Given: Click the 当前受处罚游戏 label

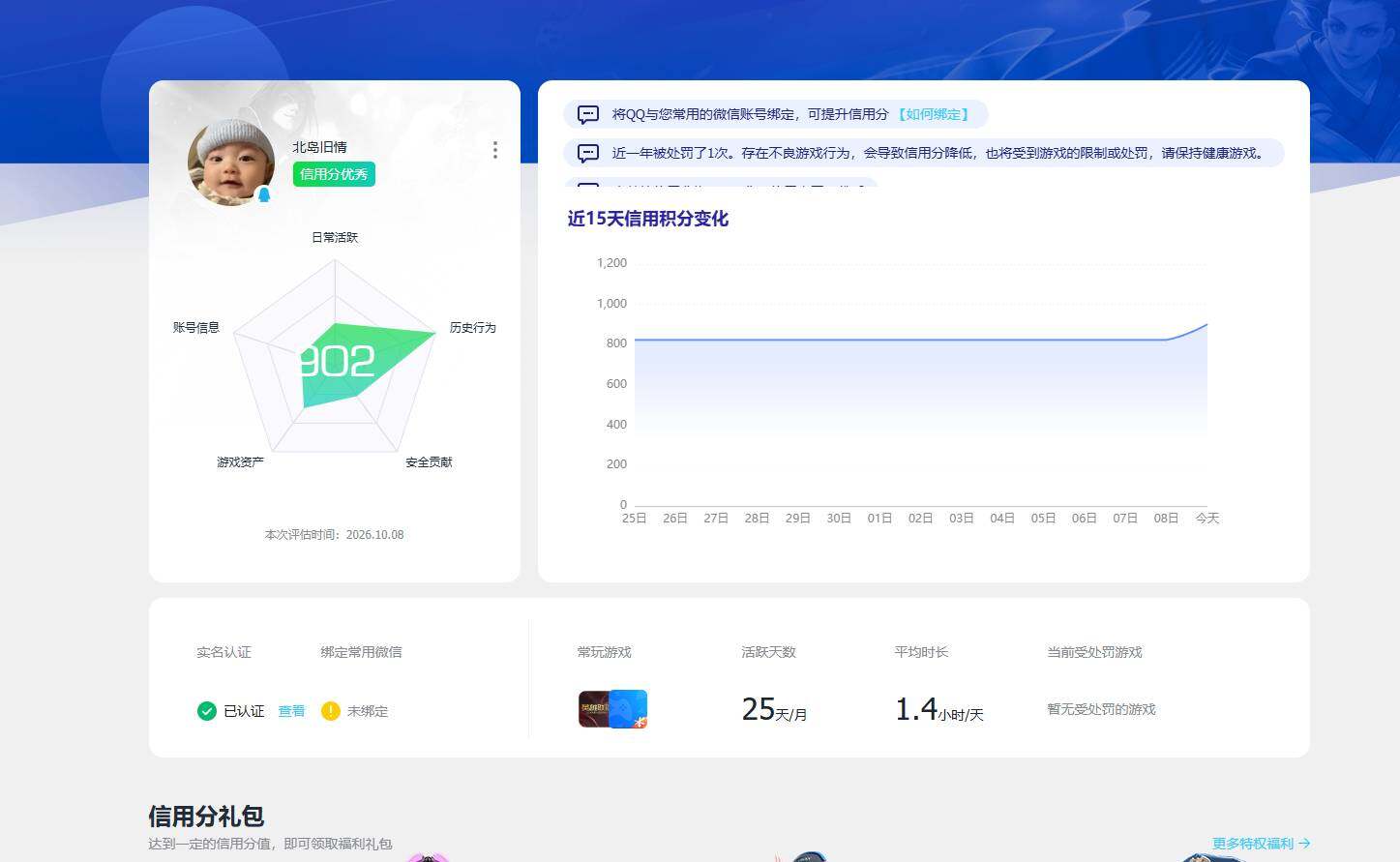Looking at the screenshot, I should point(1094,652).
